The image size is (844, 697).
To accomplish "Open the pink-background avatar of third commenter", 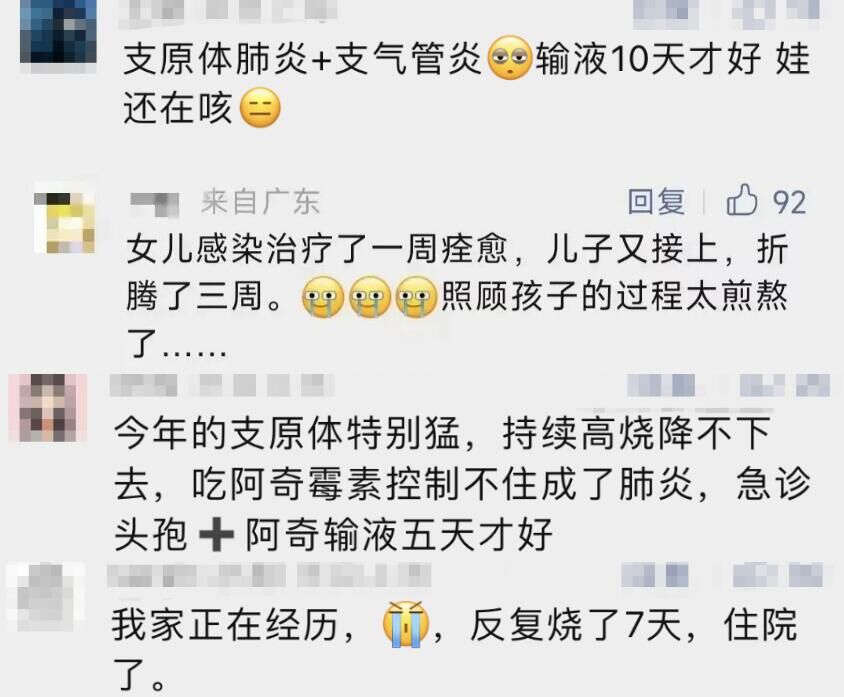I will click(x=48, y=407).
